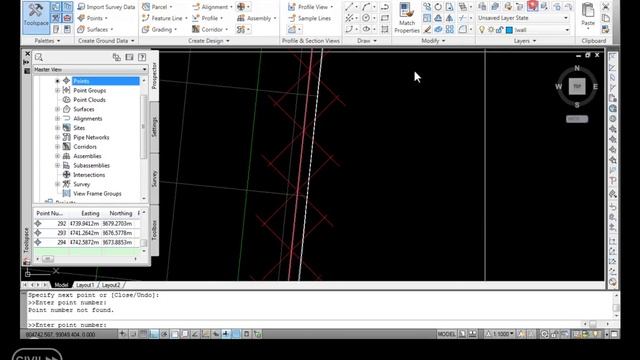Screen dimensions: 640x360
Task: Open the Master View dropdown in Toolspace
Action: [x=90, y=69]
